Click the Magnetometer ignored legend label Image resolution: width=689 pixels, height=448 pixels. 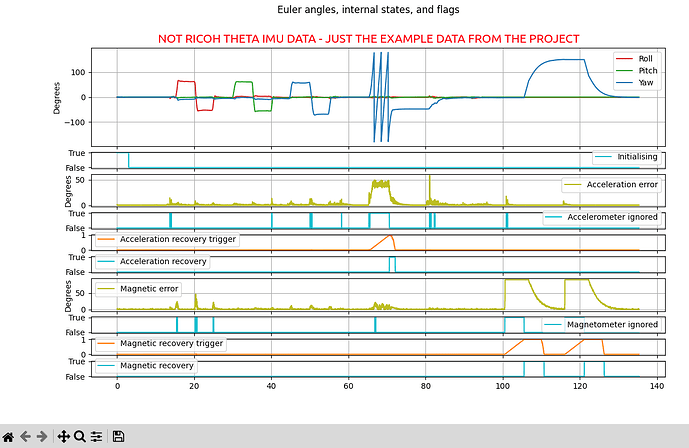612,325
